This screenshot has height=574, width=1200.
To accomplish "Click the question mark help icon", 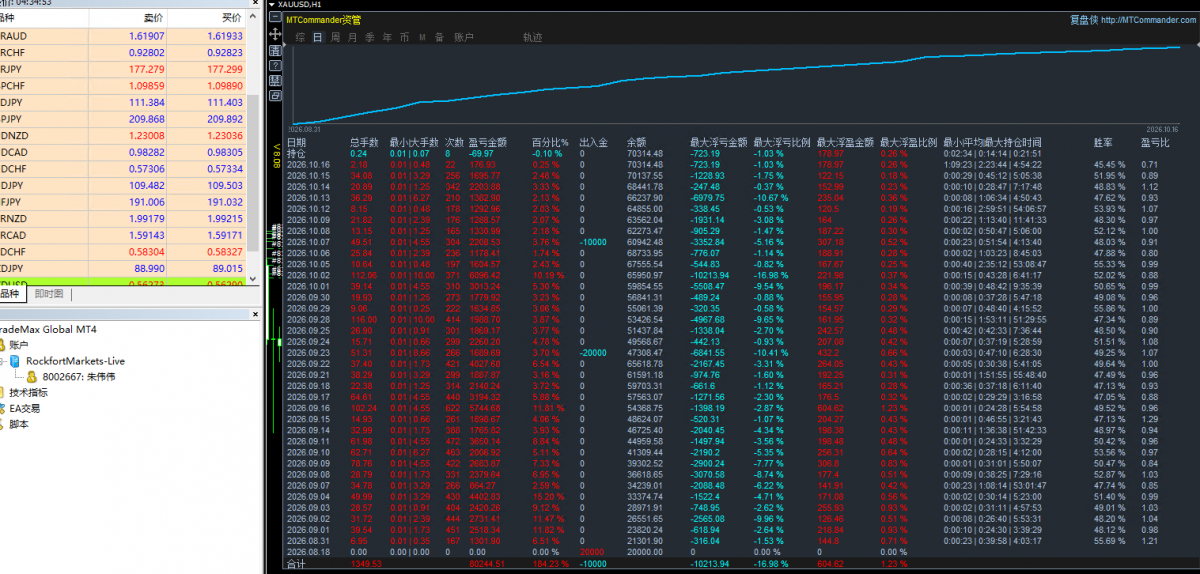I will point(276,65).
